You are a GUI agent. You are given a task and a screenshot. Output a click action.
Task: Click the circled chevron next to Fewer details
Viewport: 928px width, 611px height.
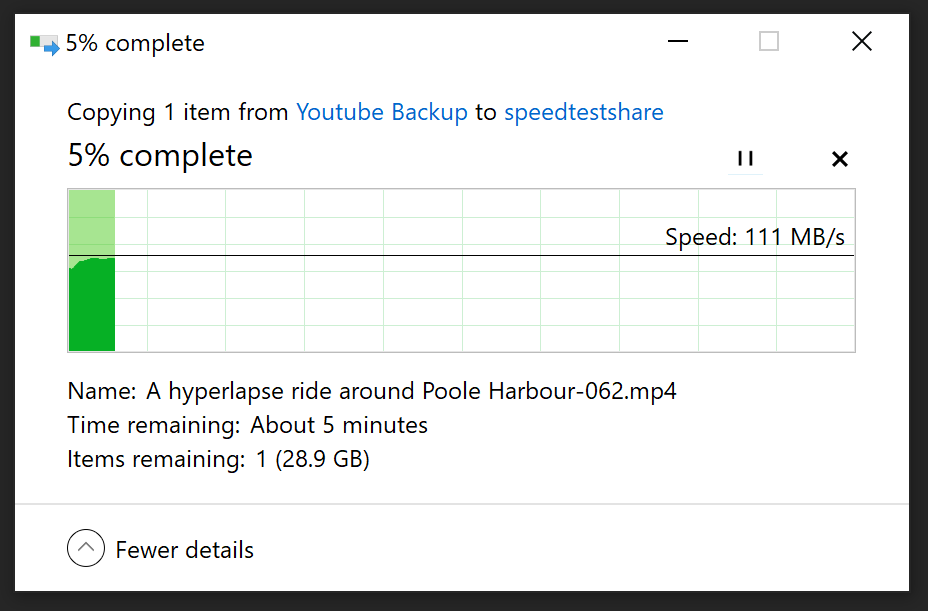[x=86, y=548]
